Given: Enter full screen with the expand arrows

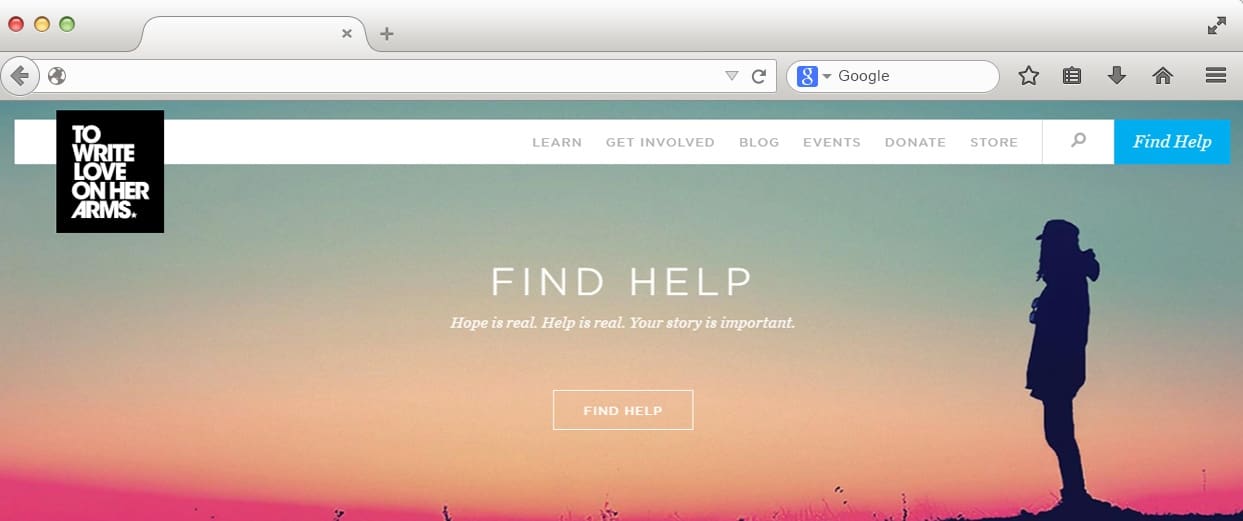Looking at the screenshot, I should pyautogui.click(x=1217, y=26).
